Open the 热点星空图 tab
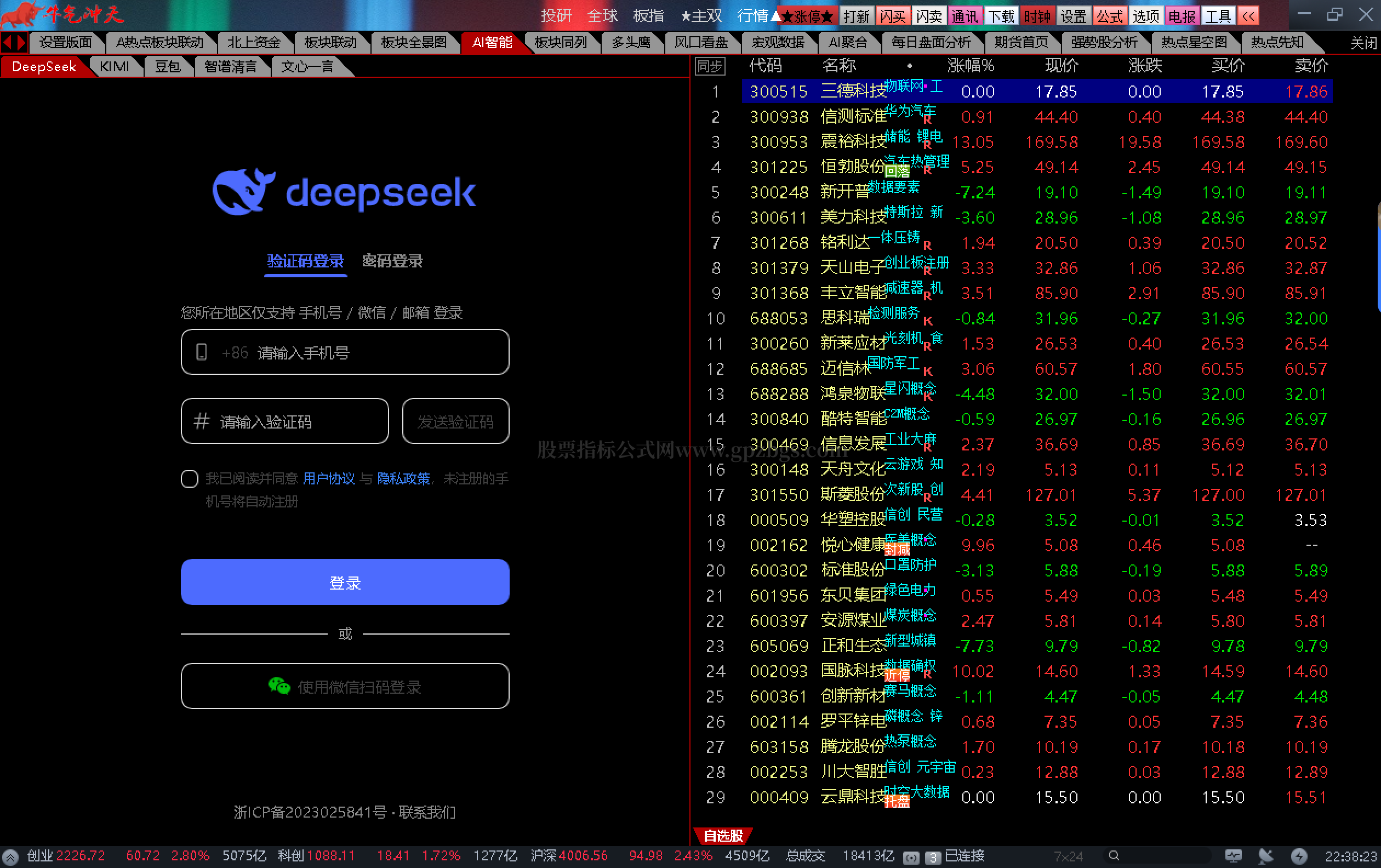The image size is (1381, 868). 1194,42
